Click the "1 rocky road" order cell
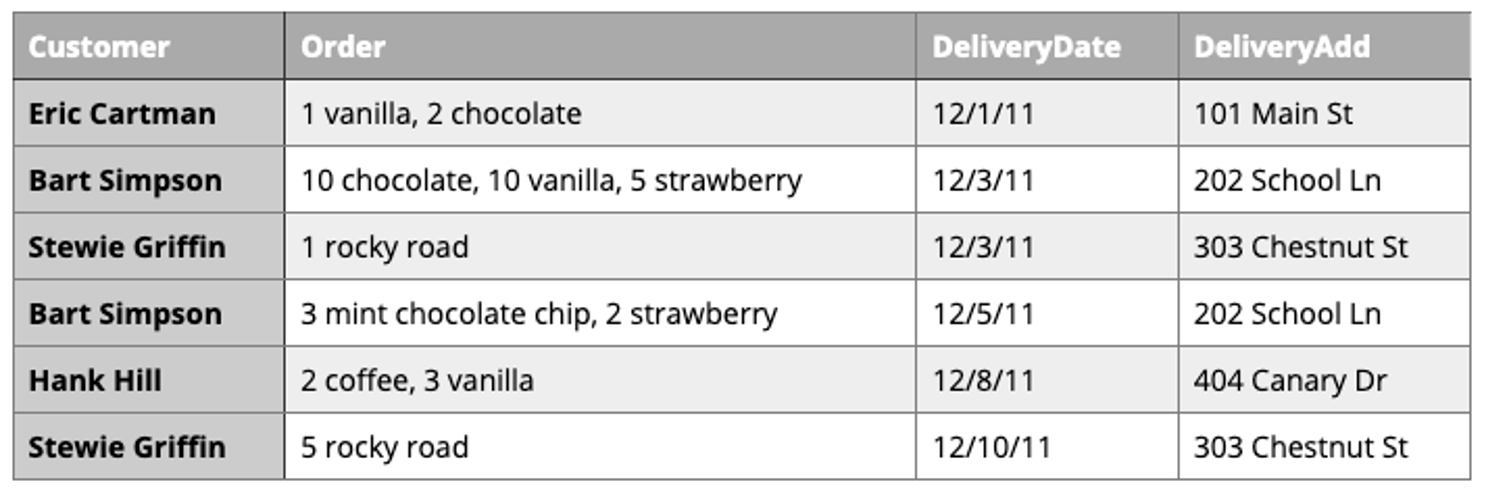Image resolution: width=1485 pixels, height=493 pixels. pyautogui.click(x=384, y=247)
